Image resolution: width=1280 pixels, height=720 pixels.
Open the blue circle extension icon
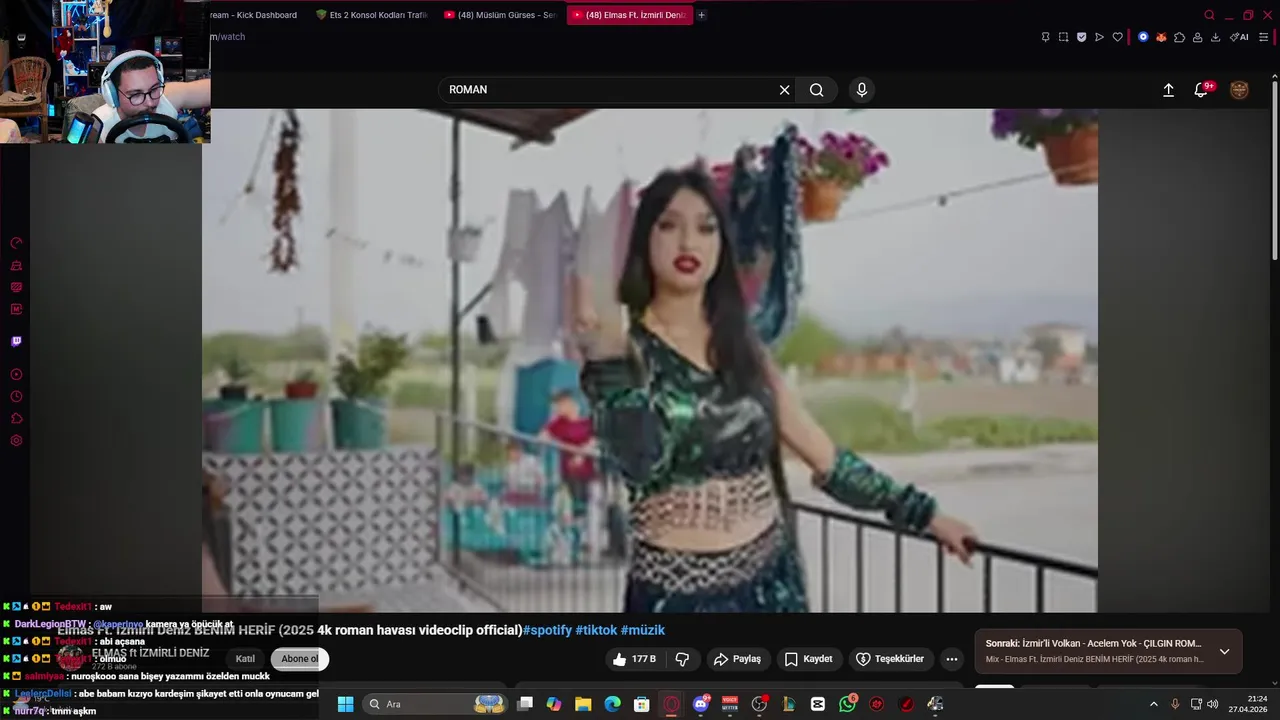1143,37
